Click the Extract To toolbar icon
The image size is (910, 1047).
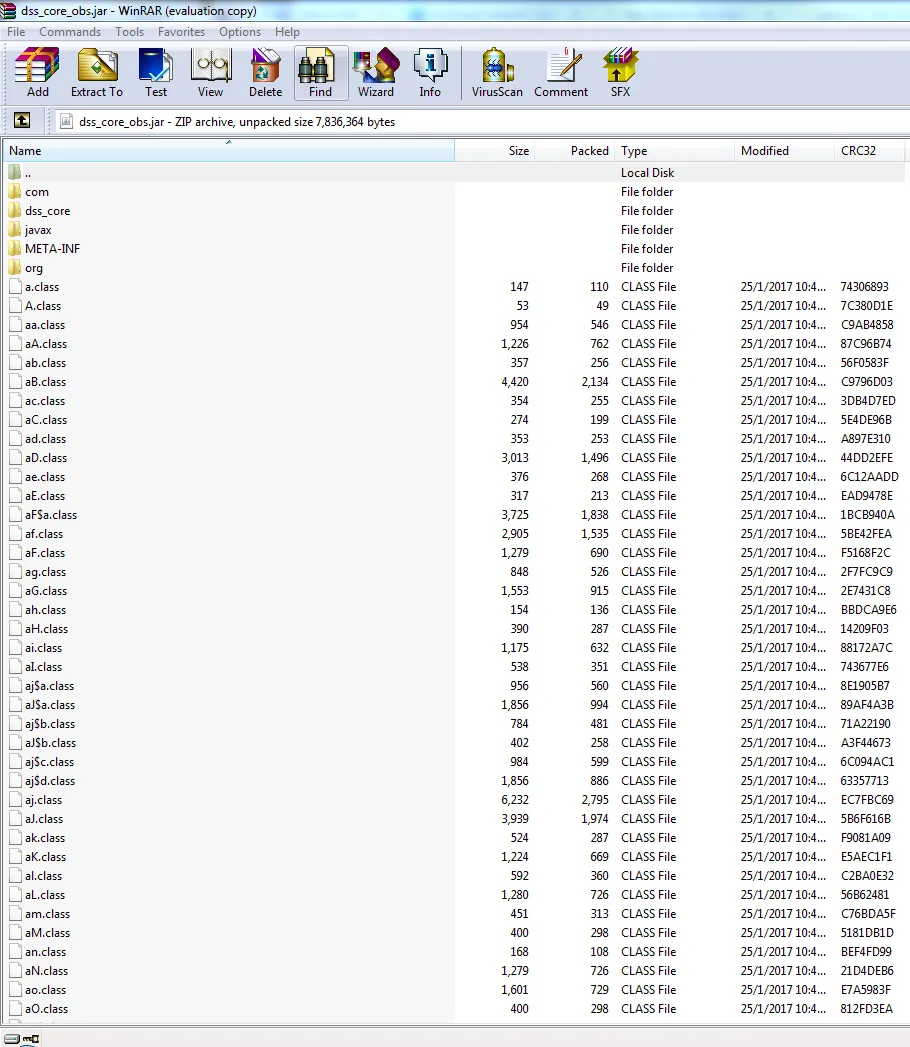pos(97,73)
